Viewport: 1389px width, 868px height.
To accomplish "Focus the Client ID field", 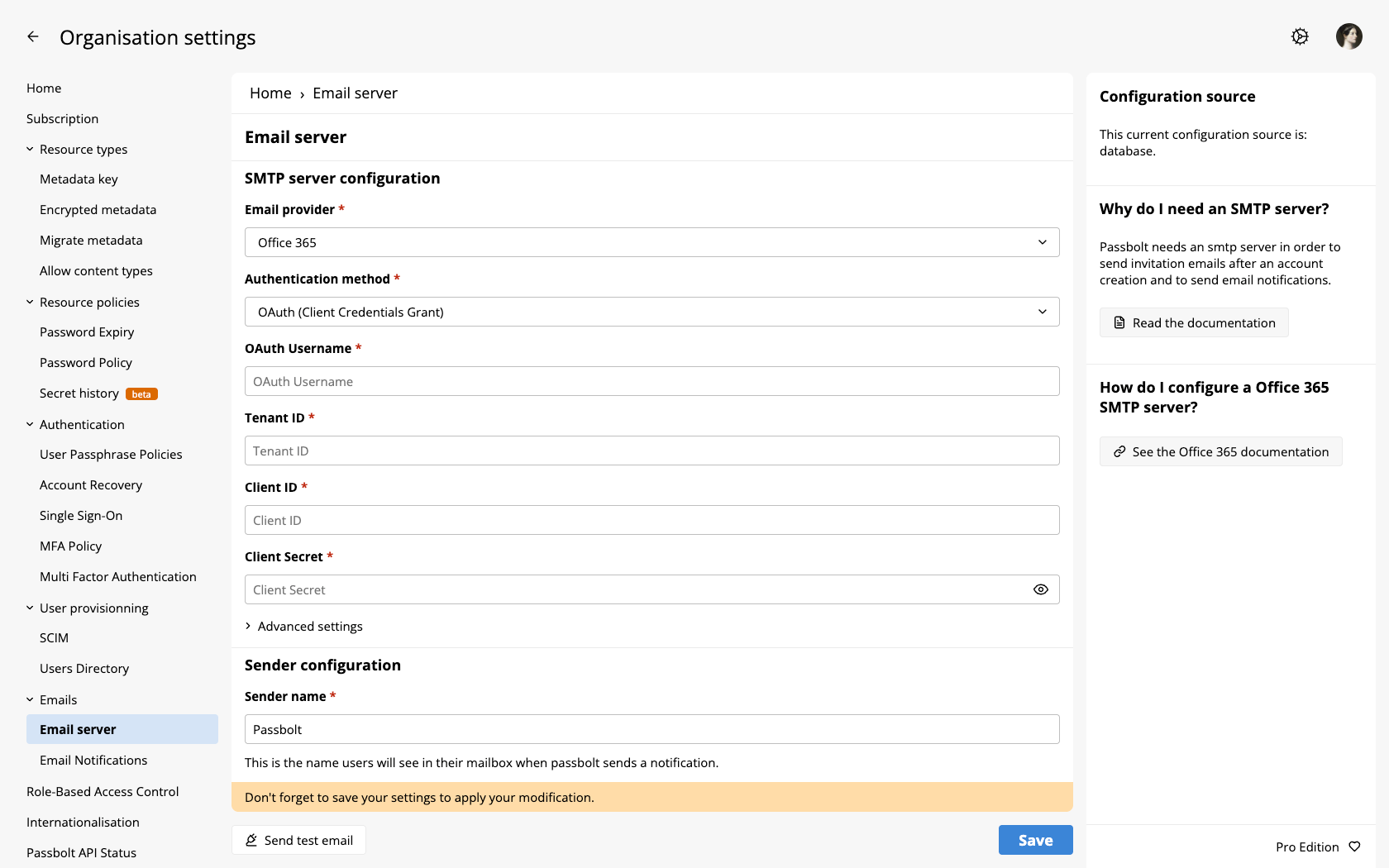I will click(x=652, y=520).
